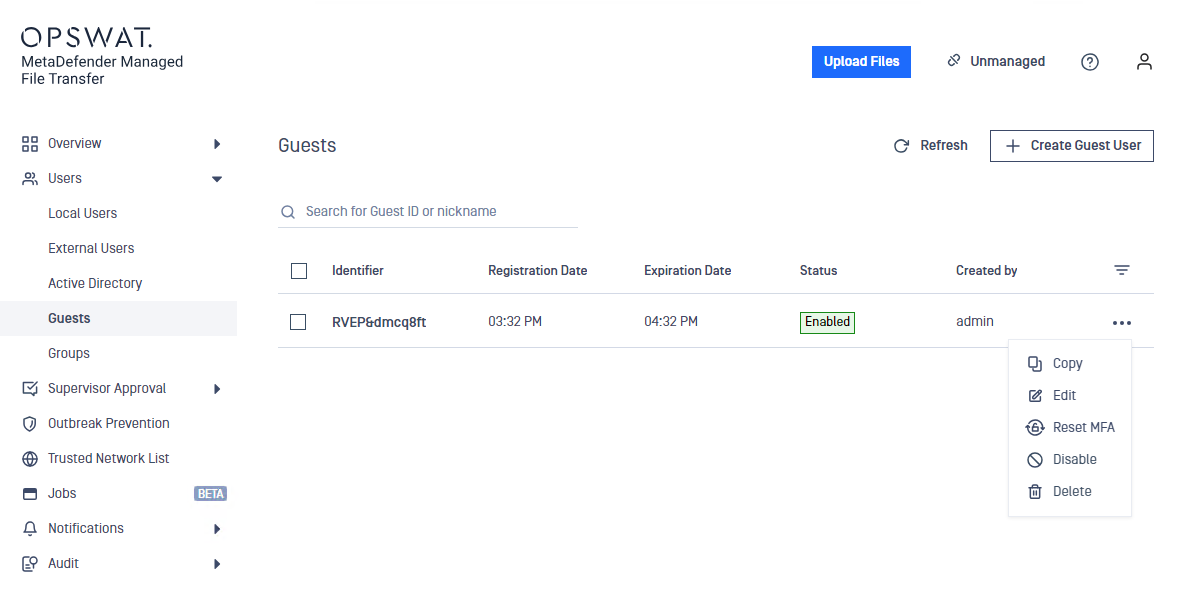Screen dimensions: 1189x590
Task: Click the Outbreak Prevention shield icon
Action: pyautogui.click(x=30, y=424)
